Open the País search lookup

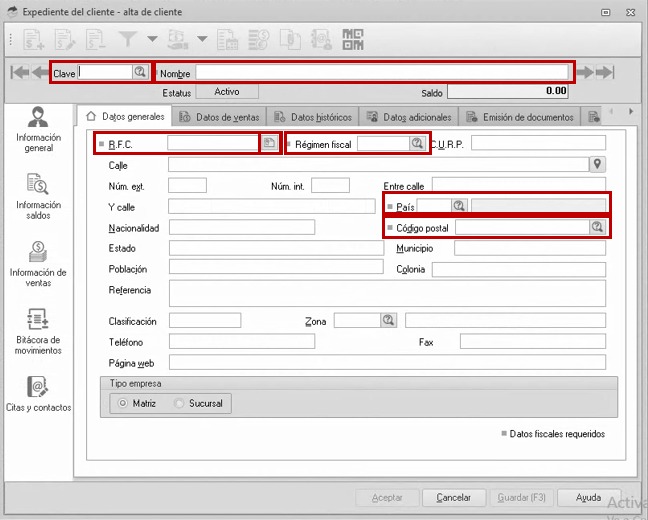coord(458,206)
